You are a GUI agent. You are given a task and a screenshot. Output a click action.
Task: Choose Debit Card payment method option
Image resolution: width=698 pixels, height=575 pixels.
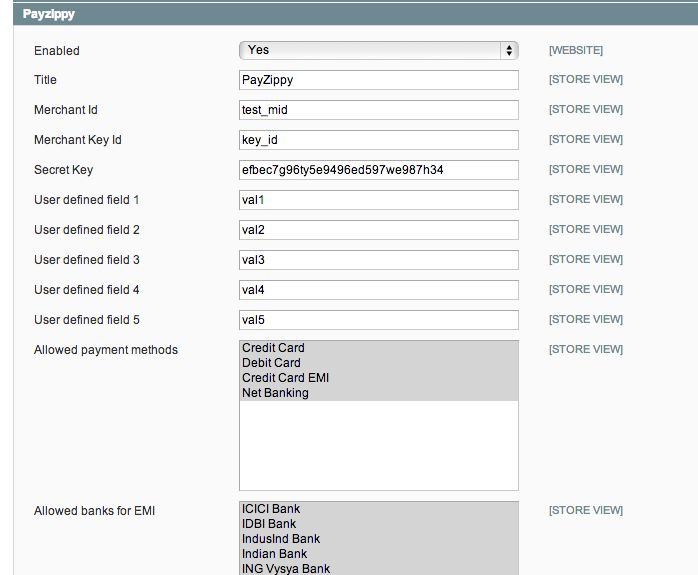click(271, 363)
